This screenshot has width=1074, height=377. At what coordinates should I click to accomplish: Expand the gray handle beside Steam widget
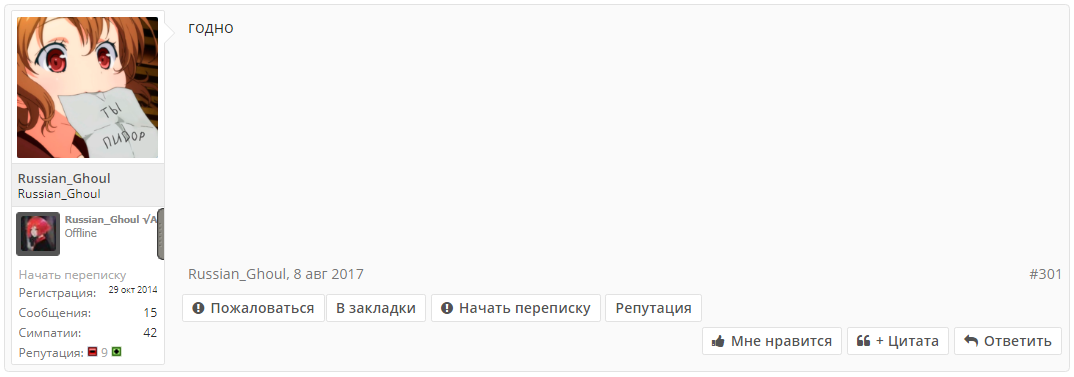coord(161,234)
